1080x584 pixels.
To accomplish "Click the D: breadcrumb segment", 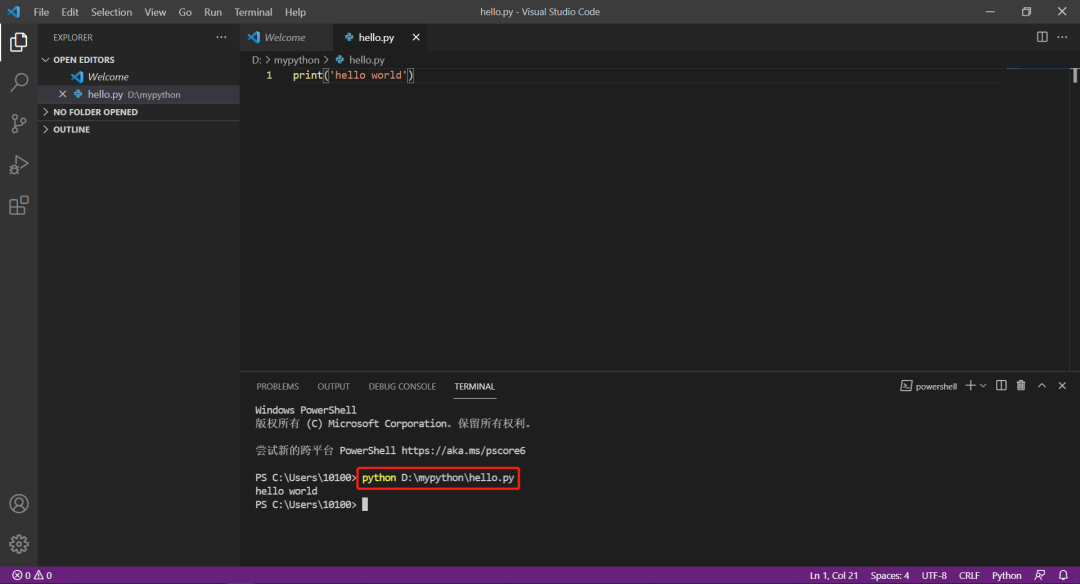I will tap(256, 60).
